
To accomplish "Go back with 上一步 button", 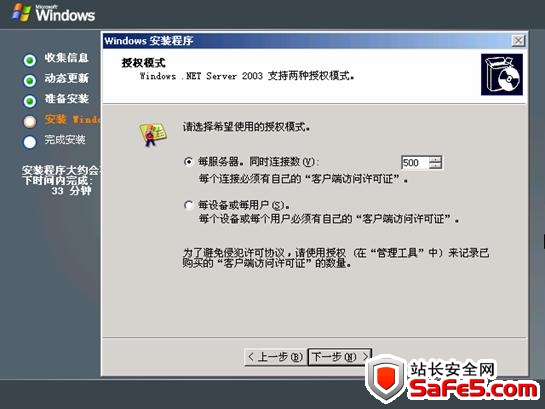I will [275, 357].
